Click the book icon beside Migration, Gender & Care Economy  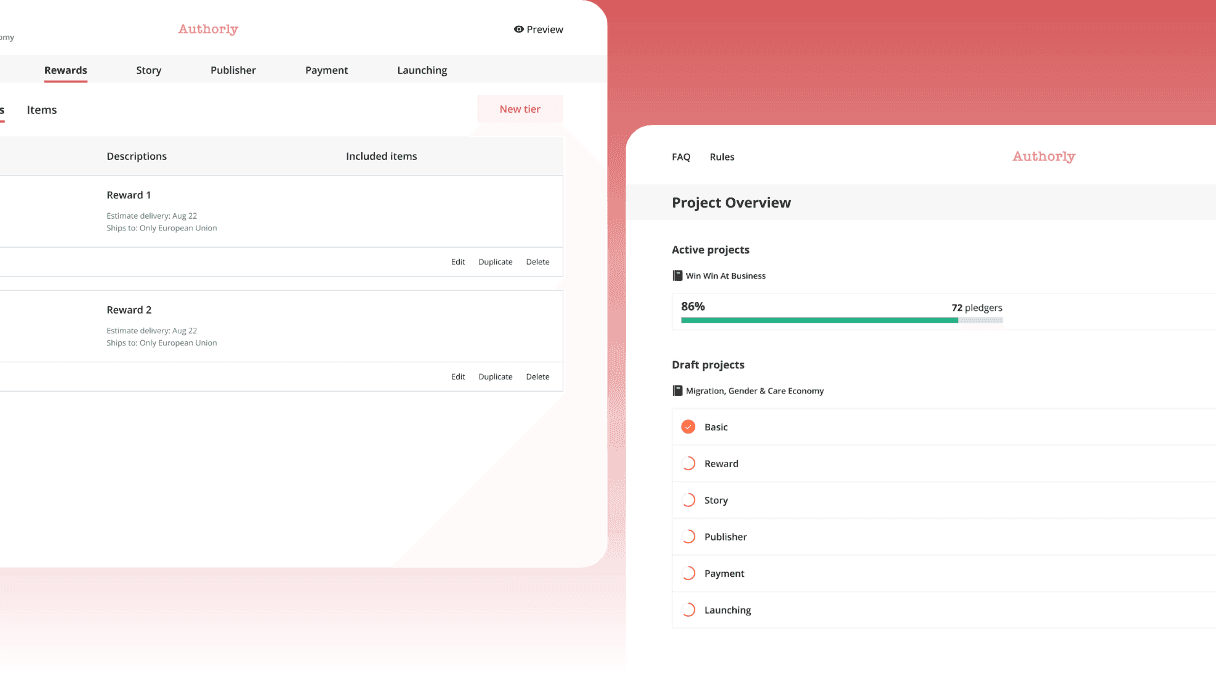point(677,391)
